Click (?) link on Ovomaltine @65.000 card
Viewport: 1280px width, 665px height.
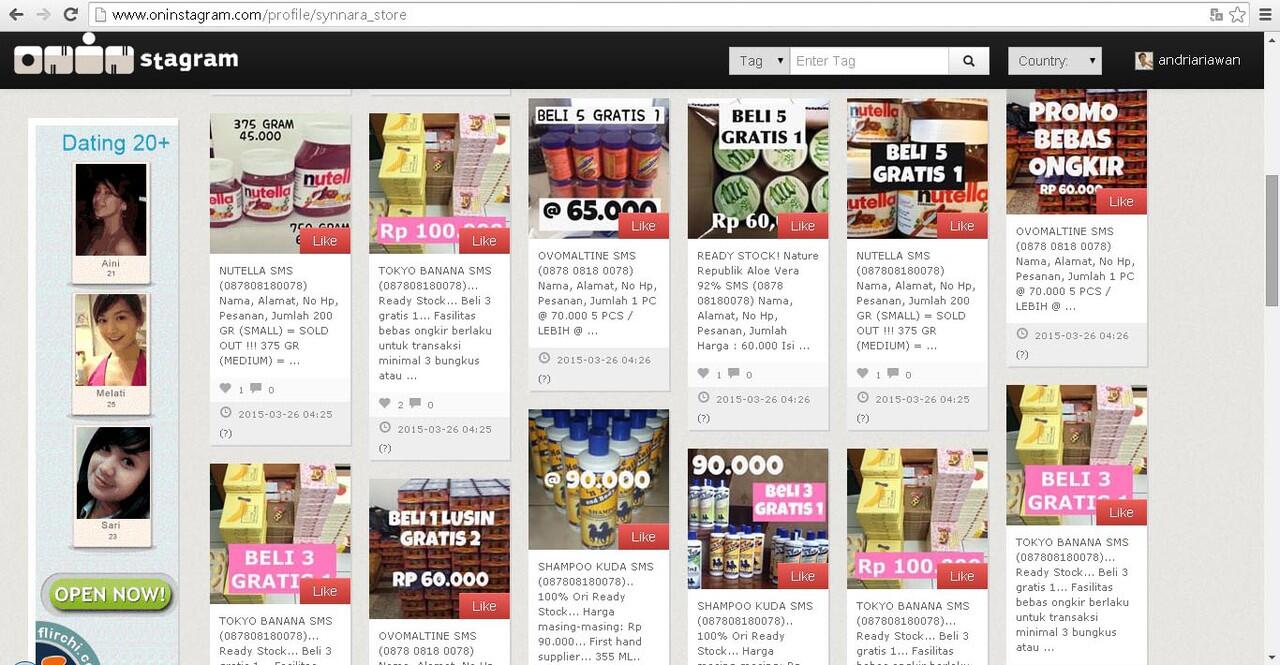(x=544, y=379)
